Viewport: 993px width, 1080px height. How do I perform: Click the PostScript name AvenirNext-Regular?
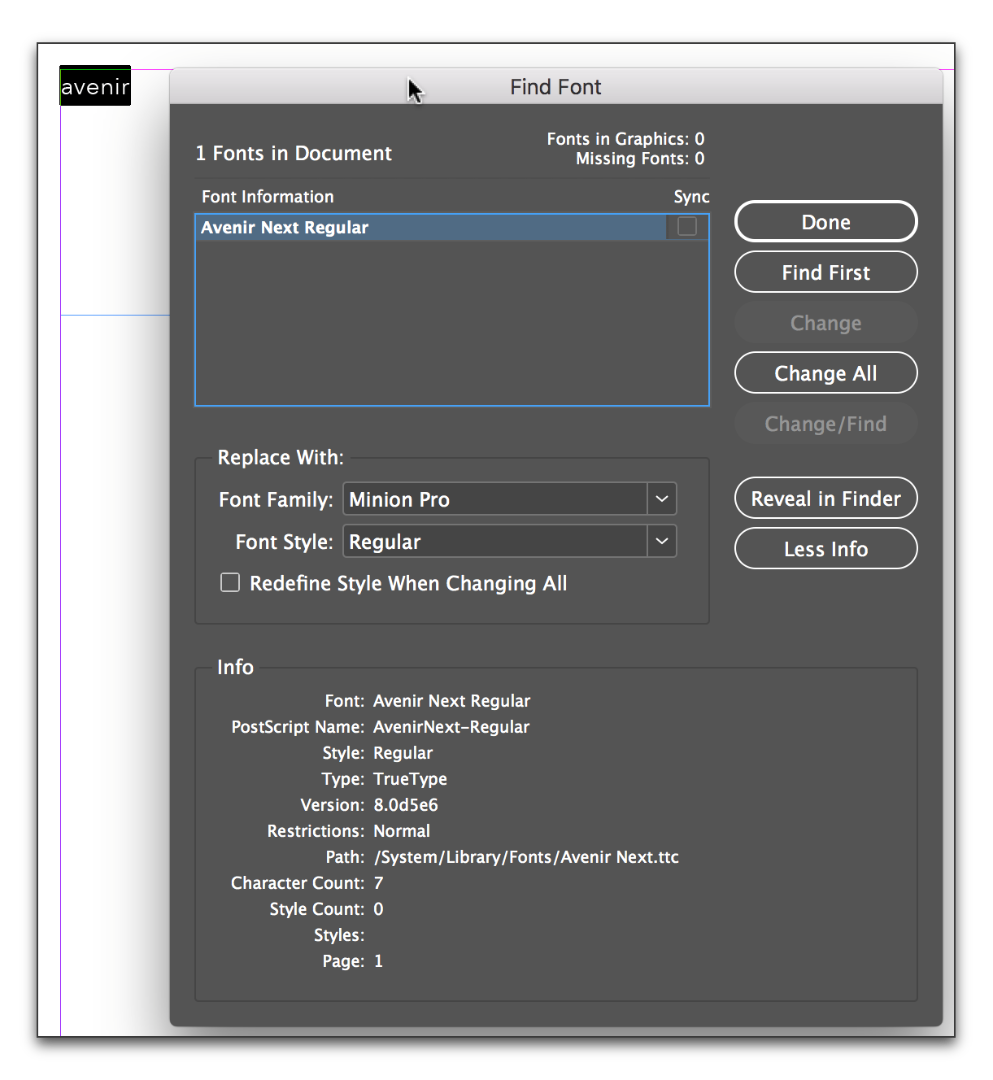[x=451, y=727]
